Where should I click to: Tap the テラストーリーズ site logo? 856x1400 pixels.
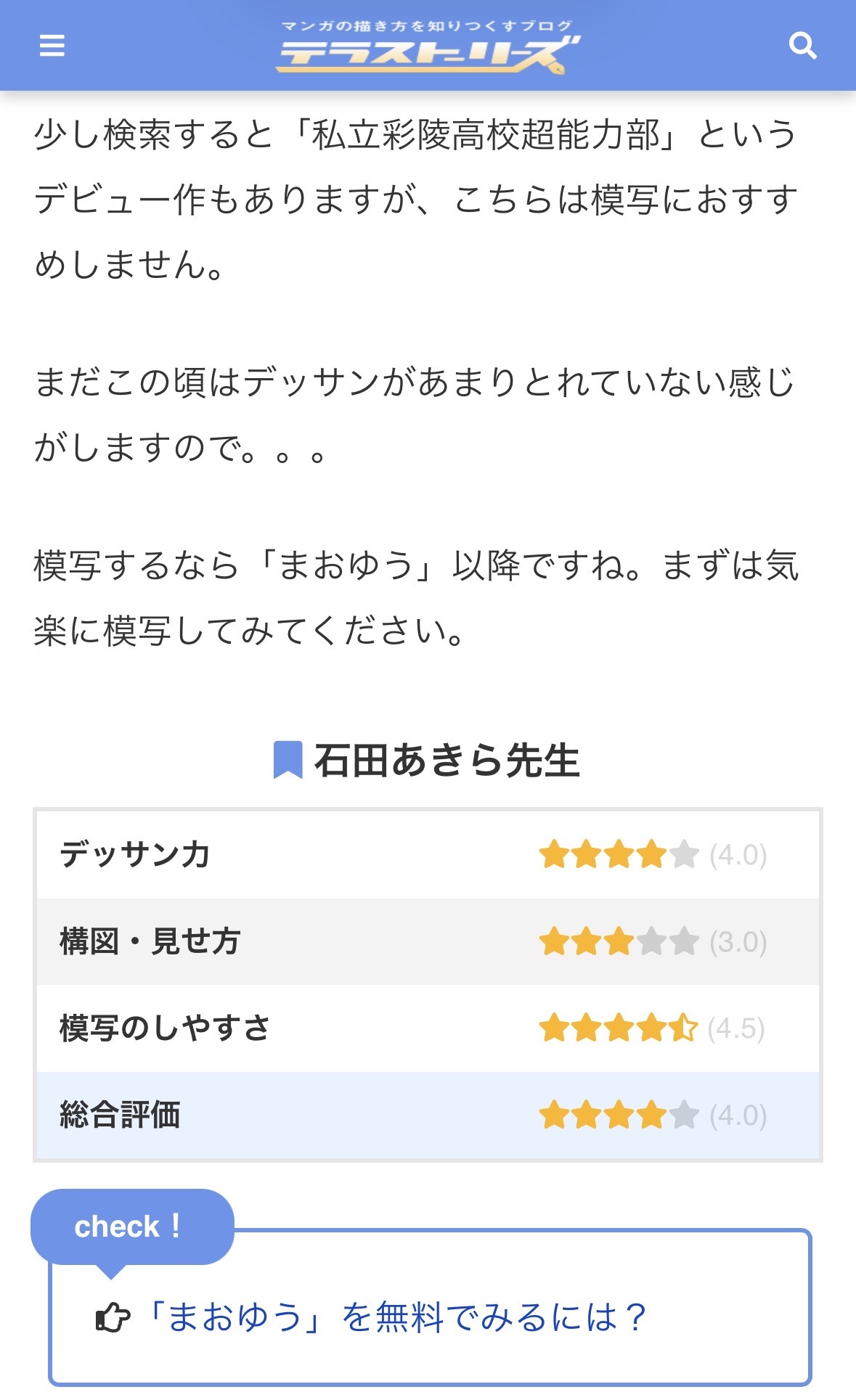(428, 55)
